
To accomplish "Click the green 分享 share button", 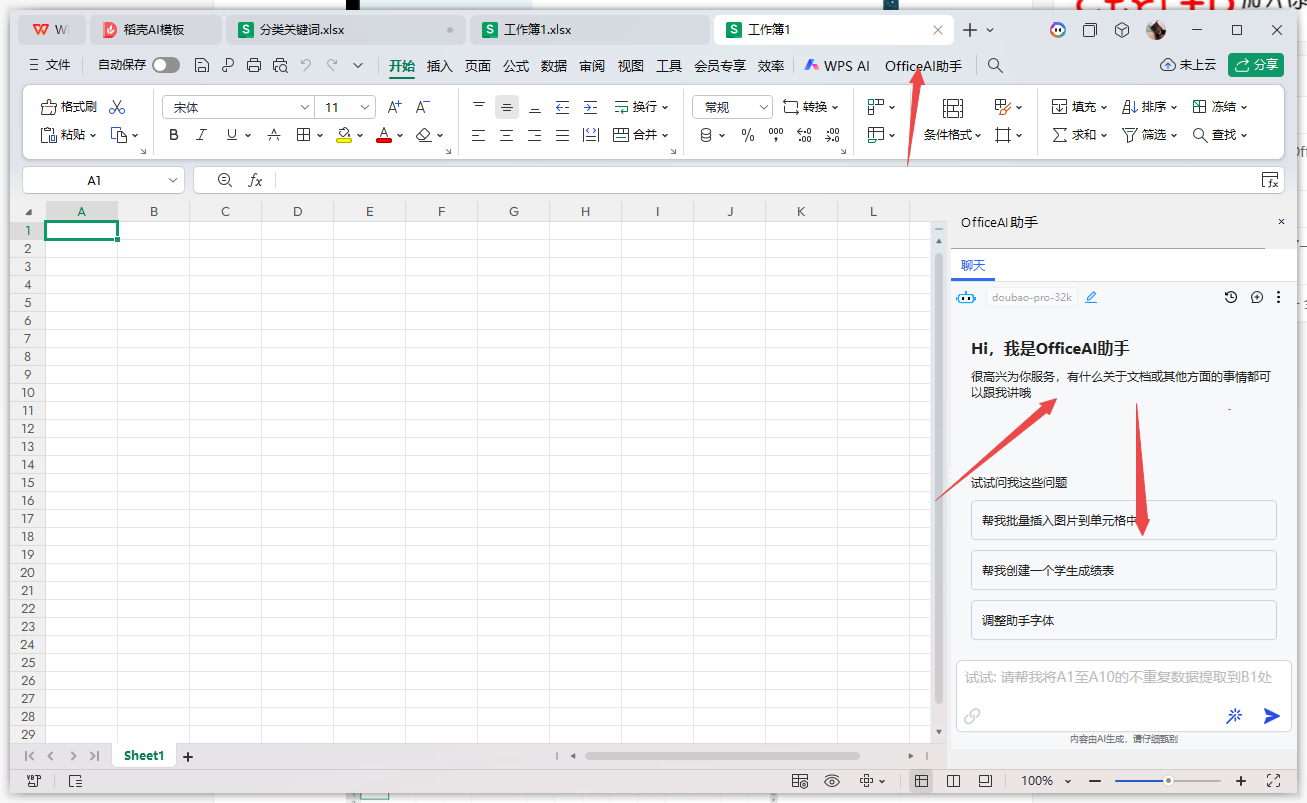I will (1255, 65).
